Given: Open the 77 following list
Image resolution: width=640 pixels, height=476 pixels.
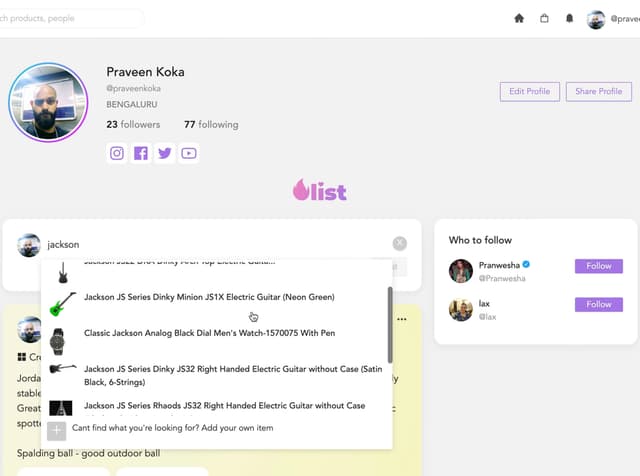Looking at the screenshot, I should coord(211,125).
